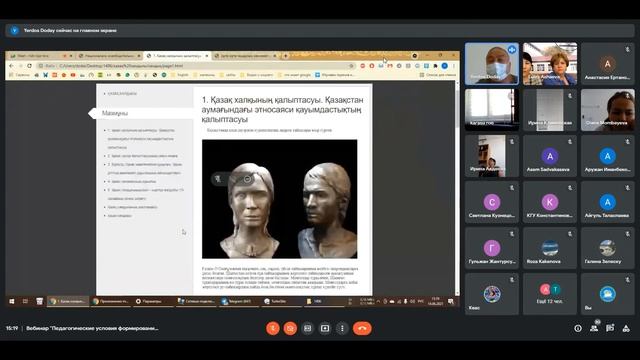Image resolution: width=640 pixels, height=360 pixels.
Task: Click the shared browser address bar
Action: 196,66
